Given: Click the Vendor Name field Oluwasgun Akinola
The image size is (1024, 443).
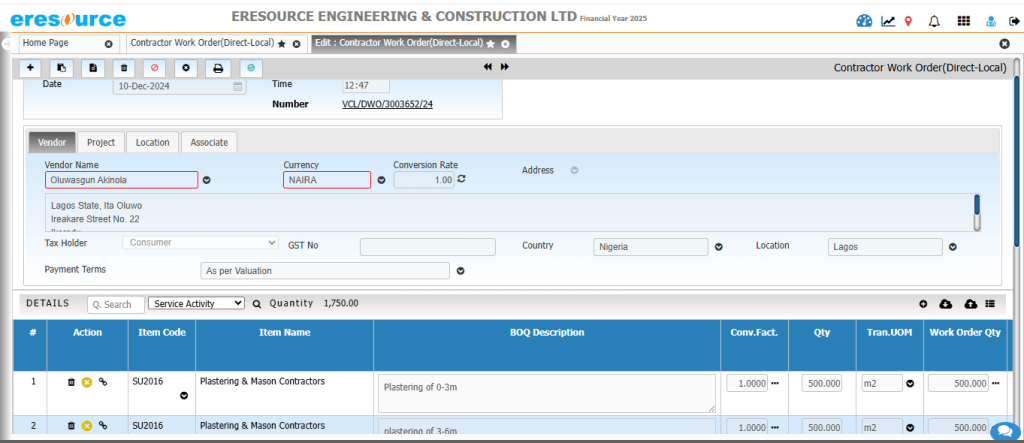Looking at the screenshot, I should 121,180.
